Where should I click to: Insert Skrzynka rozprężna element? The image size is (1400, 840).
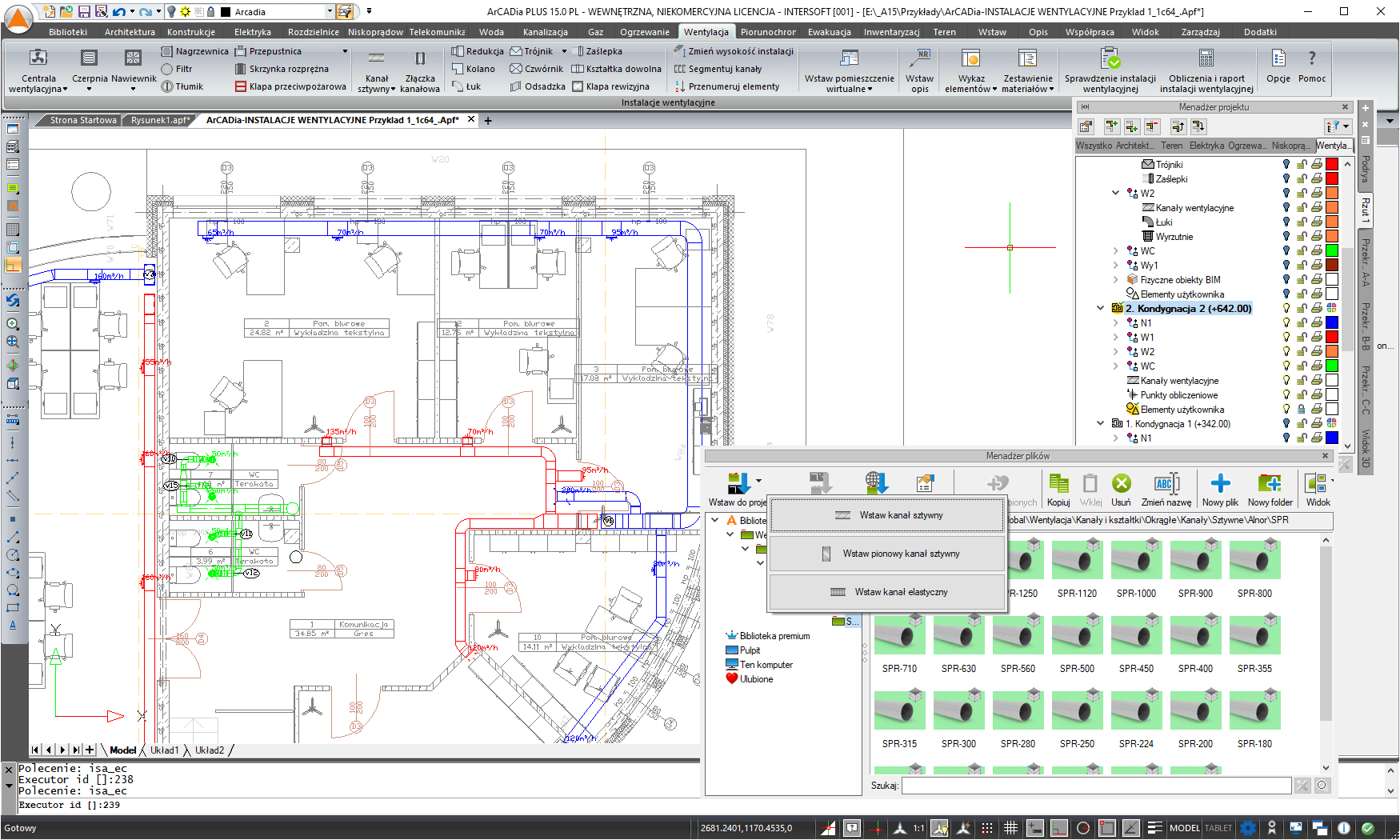point(282,69)
